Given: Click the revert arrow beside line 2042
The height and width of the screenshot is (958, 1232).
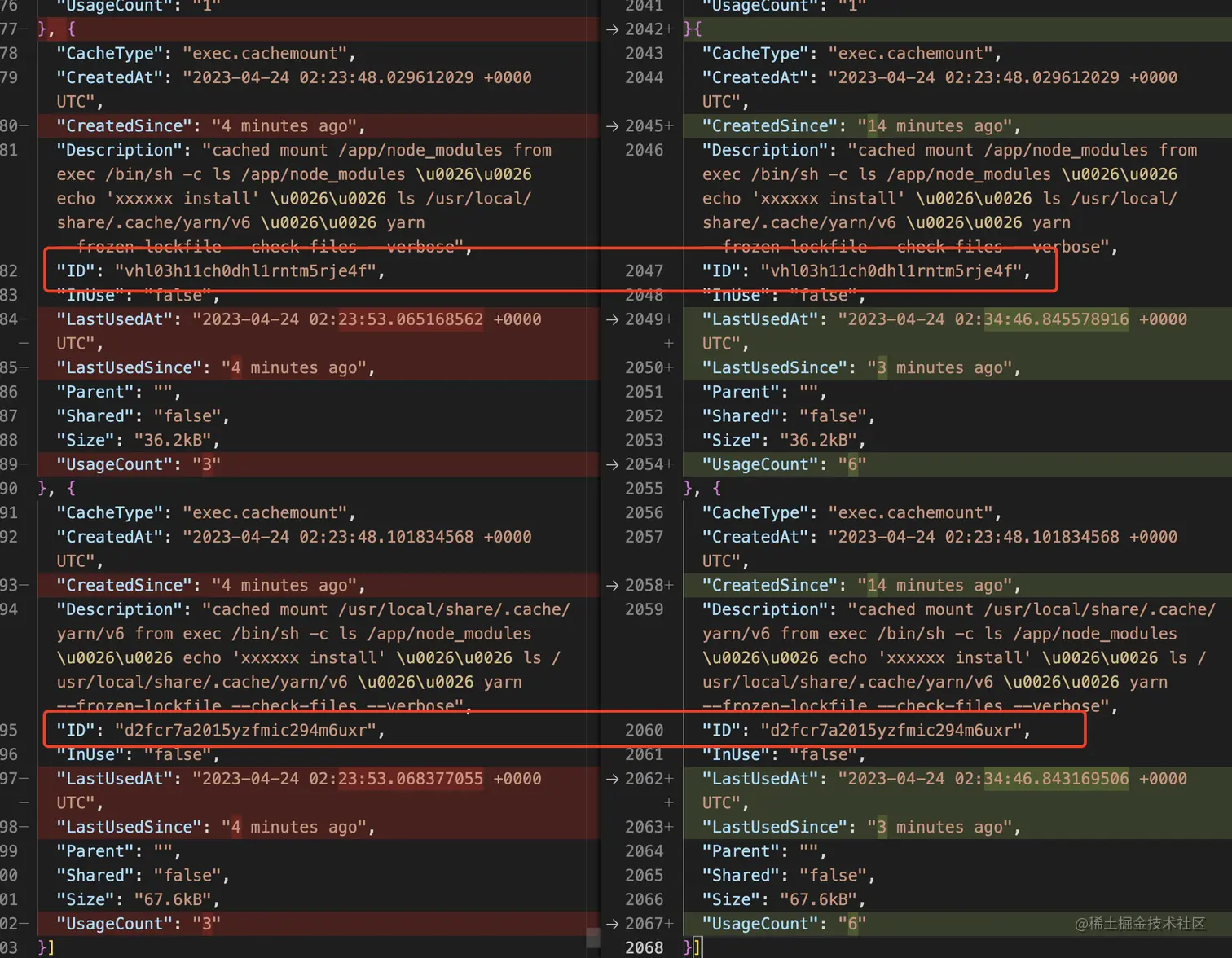Looking at the screenshot, I should [612, 29].
